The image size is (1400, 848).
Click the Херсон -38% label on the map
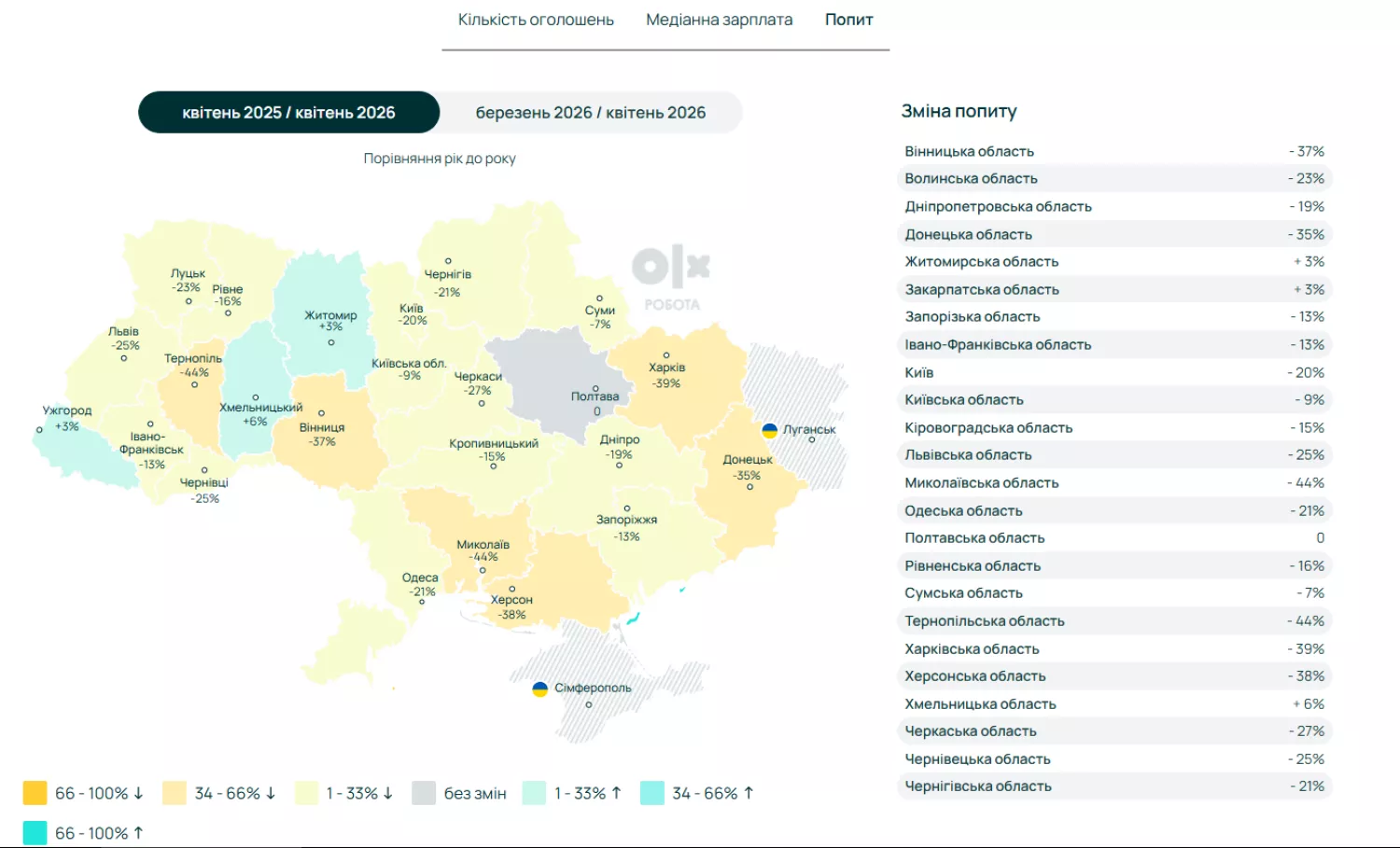click(511, 607)
